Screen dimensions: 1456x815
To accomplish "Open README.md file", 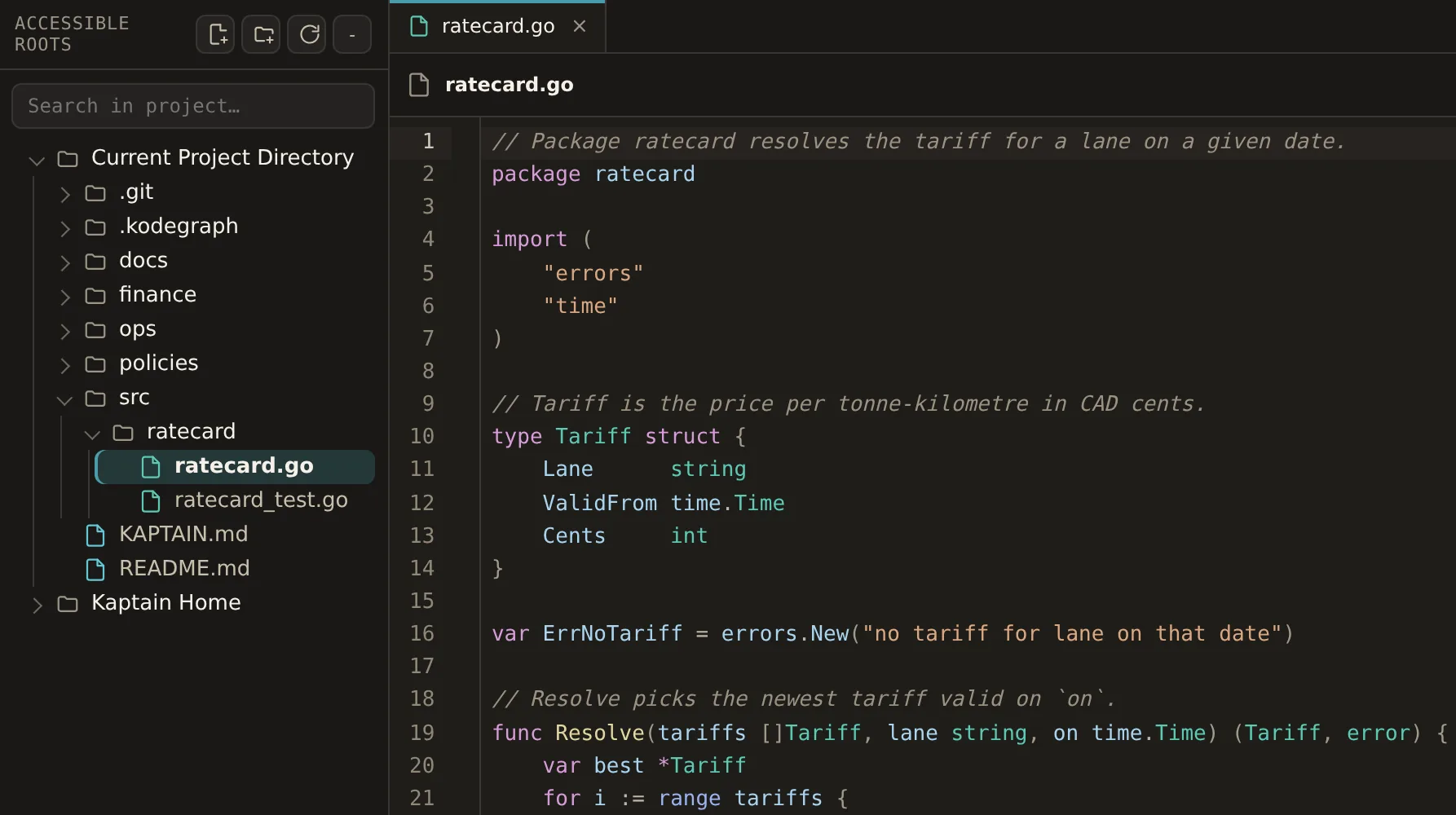I will pyautogui.click(x=184, y=568).
